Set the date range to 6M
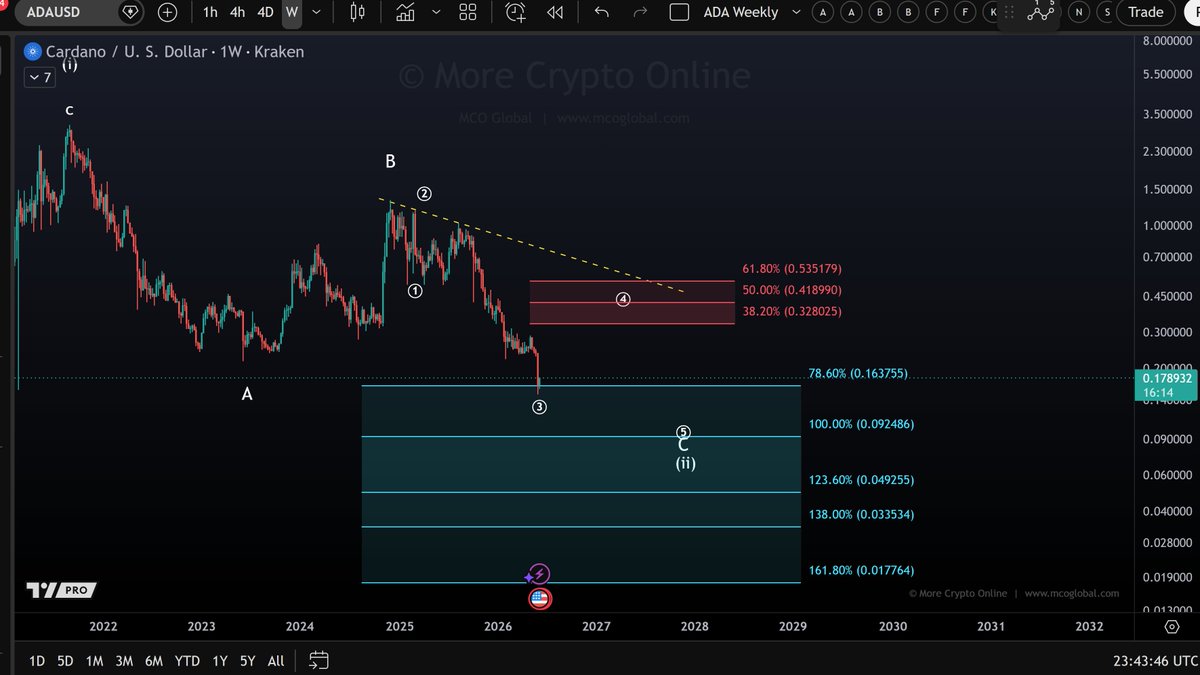Image resolution: width=1200 pixels, height=675 pixels. point(154,661)
